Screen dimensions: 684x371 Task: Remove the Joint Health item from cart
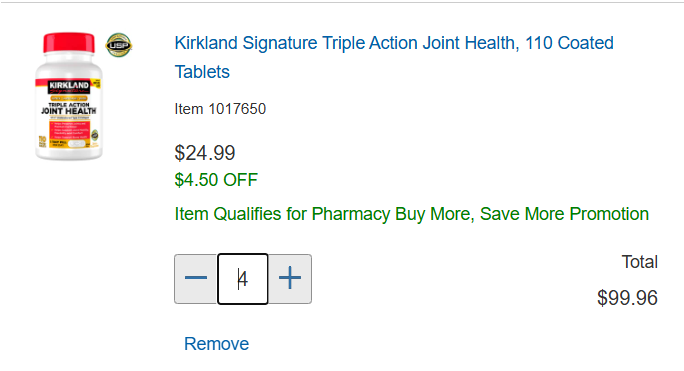tap(216, 344)
